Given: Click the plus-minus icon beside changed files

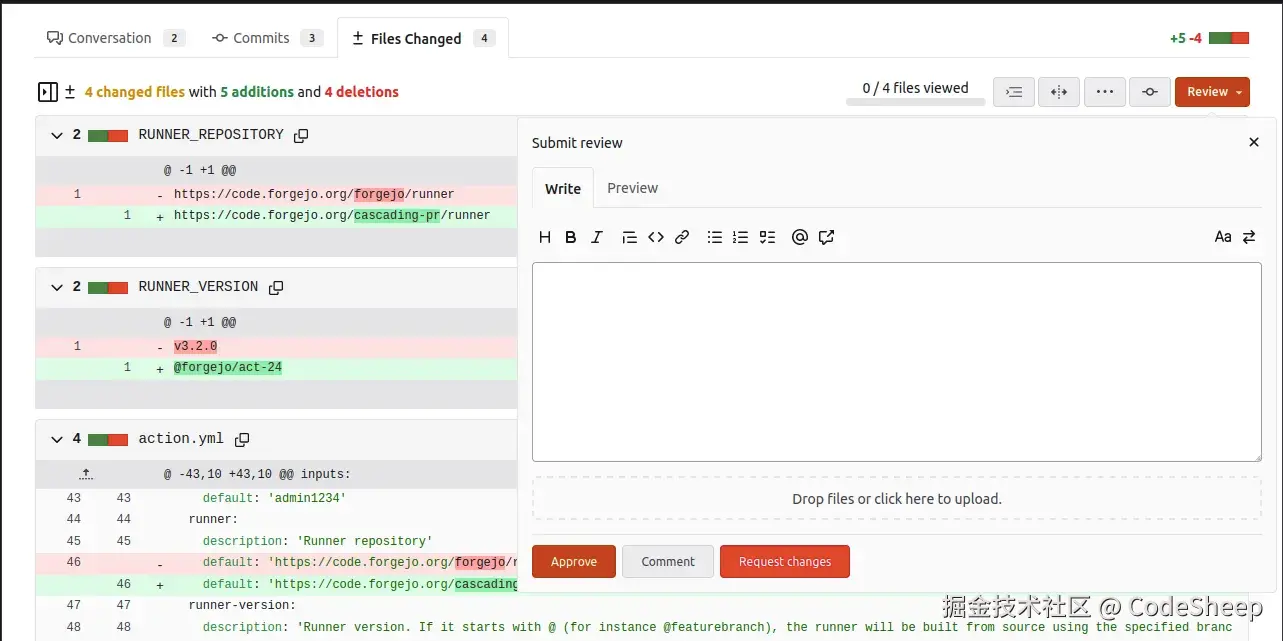Looking at the screenshot, I should coord(70,92).
